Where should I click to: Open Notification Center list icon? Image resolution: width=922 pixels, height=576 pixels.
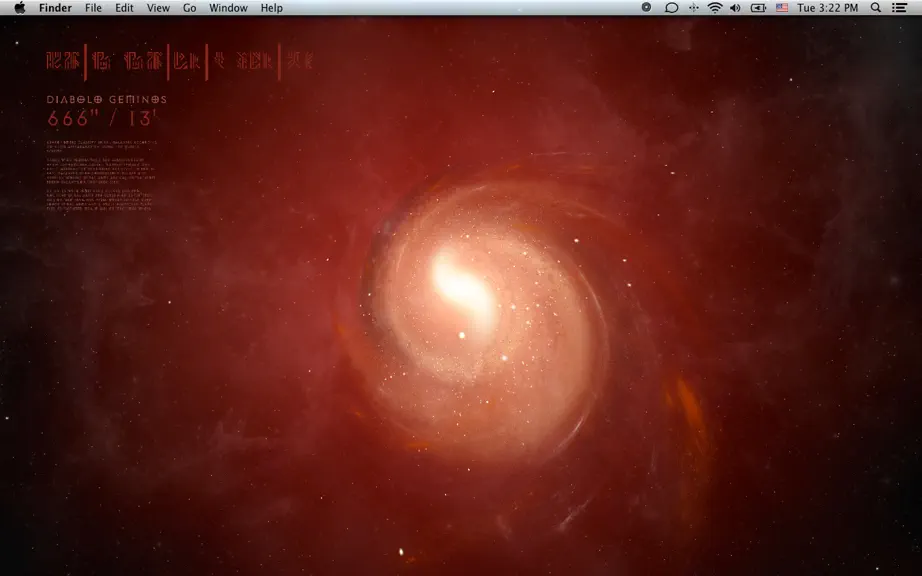coord(899,8)
